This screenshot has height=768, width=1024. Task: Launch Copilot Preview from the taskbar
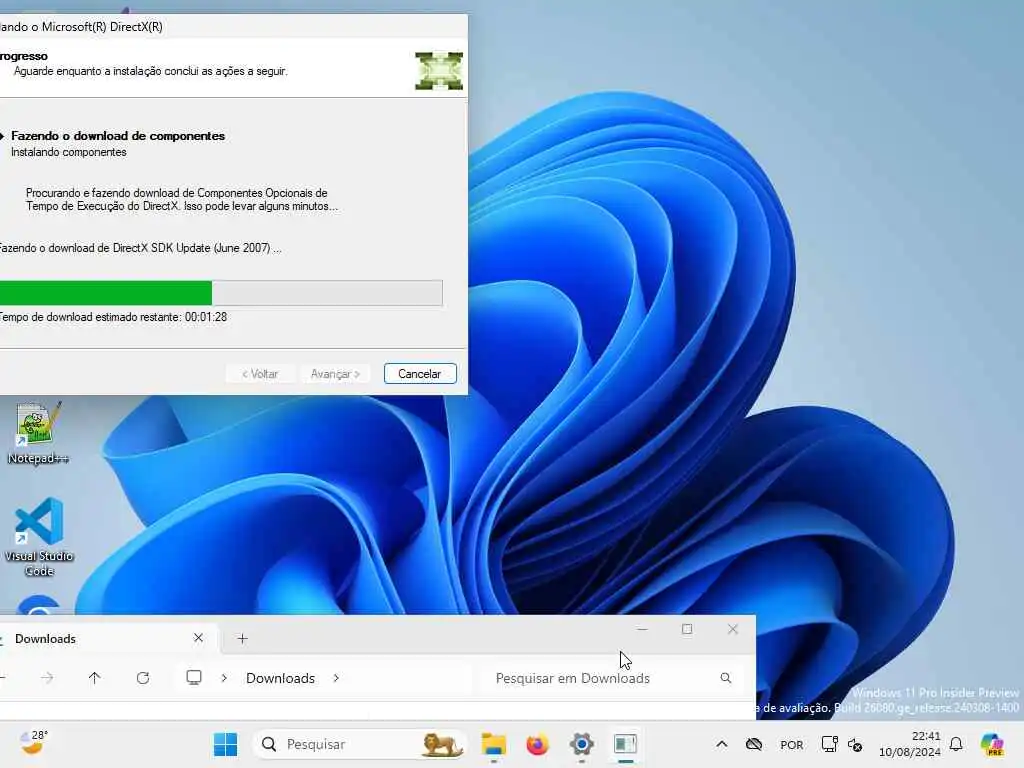point(992,744)
